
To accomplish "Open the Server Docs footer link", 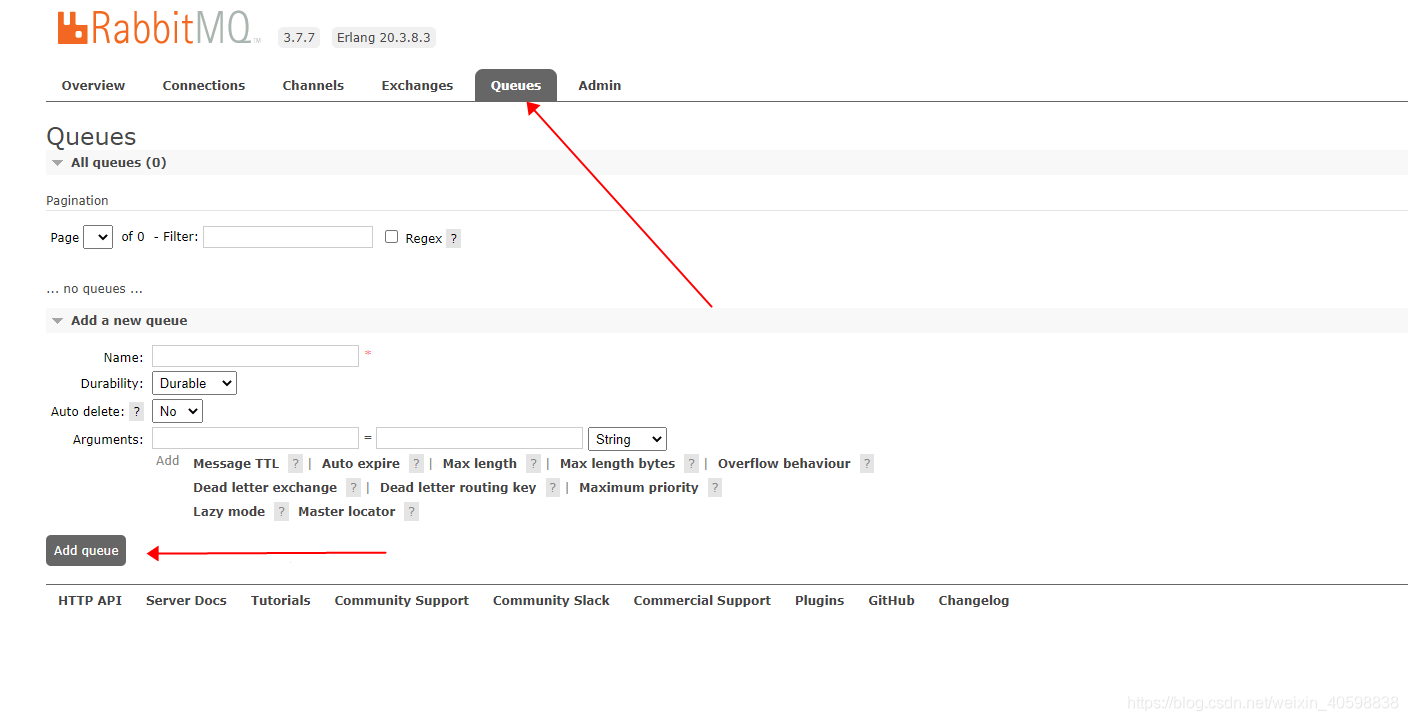I will click(x=186, y=600).
